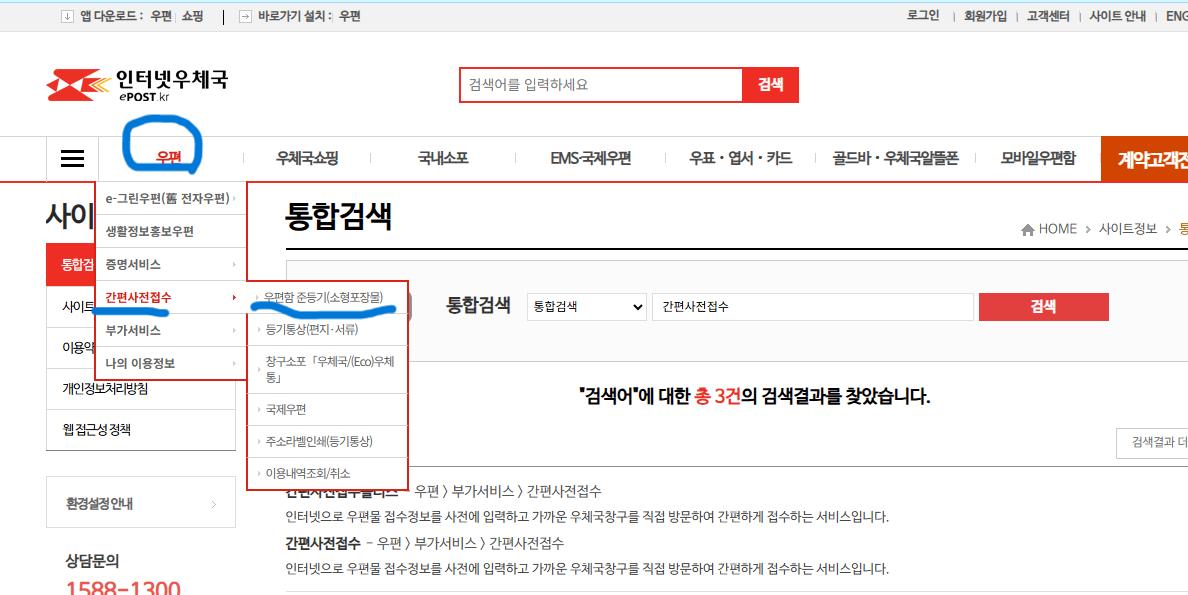Select 주소라벨인쇄(등기통상) submenu item
1188x595 pixels.
click(327, 441)
